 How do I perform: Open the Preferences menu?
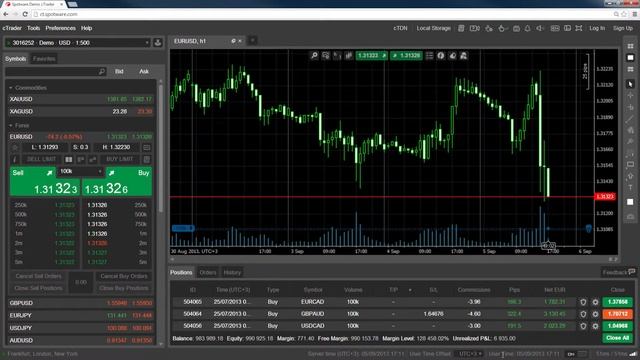pos(60,28)
